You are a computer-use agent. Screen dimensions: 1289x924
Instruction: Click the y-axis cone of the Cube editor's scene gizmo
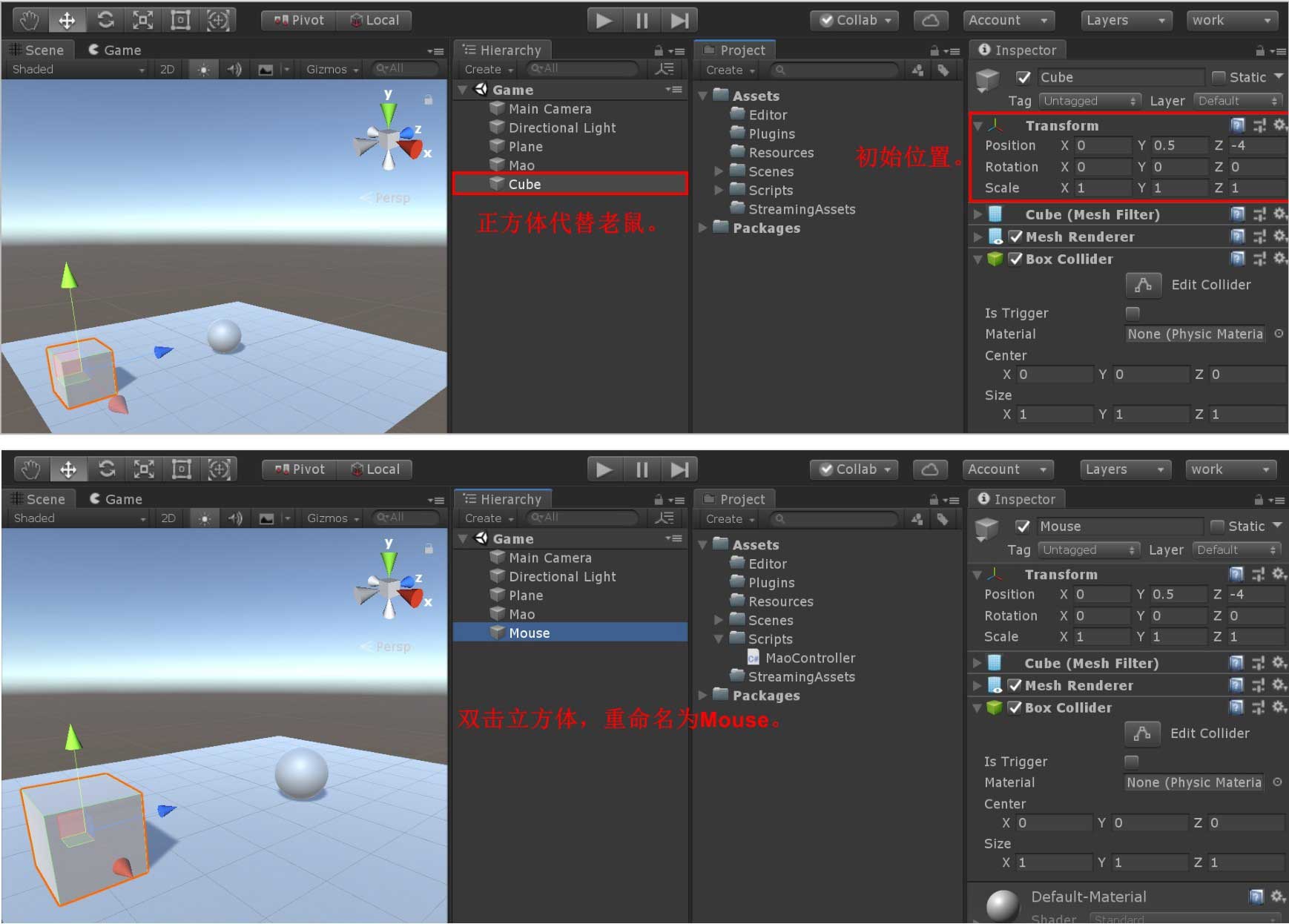(388, 114)
